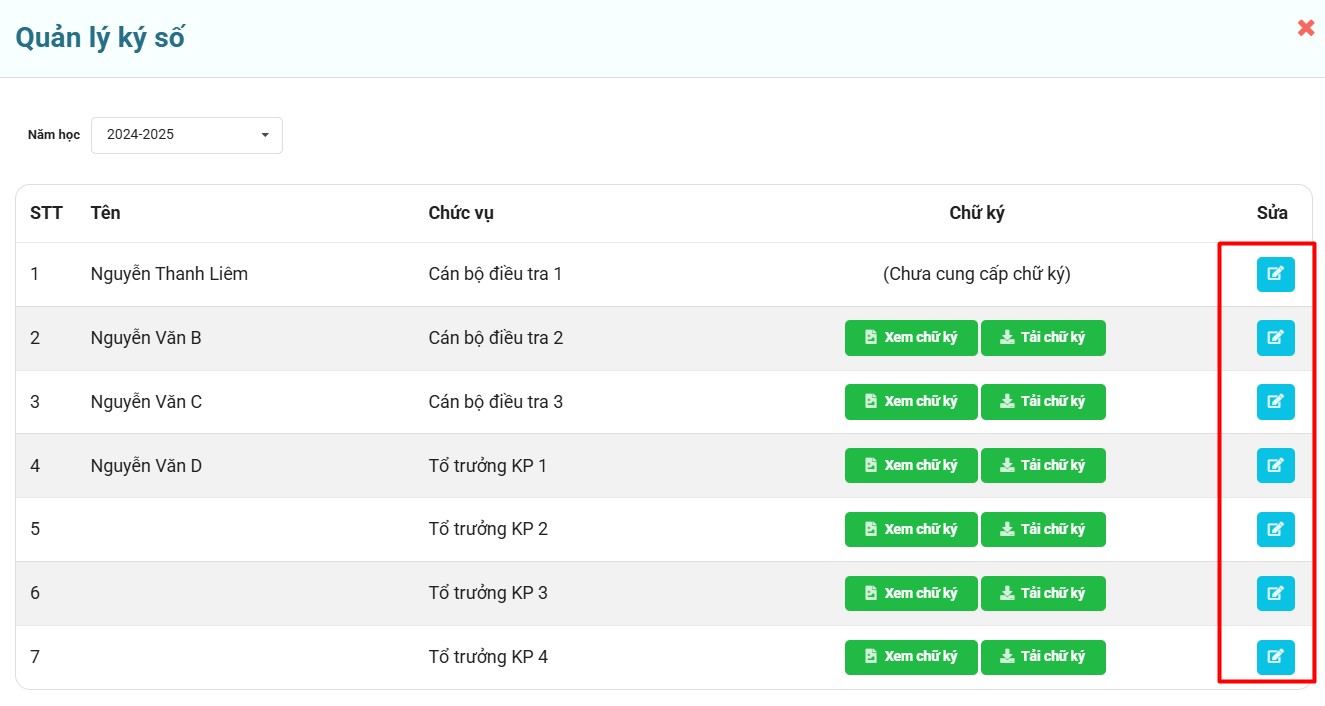The image size is (1325, 706).
Task: View Tổ trưởng KP 2 signature
Action: coord(910,529)
